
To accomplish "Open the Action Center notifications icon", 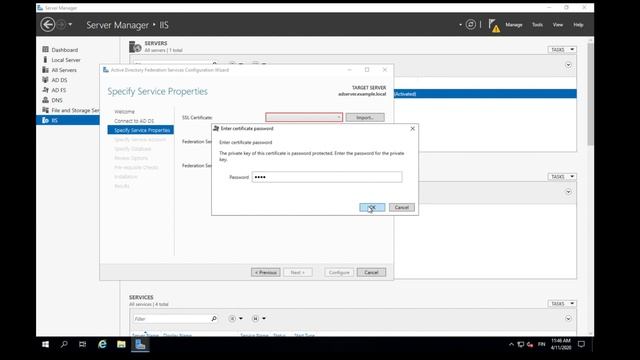I will [581, 344].
